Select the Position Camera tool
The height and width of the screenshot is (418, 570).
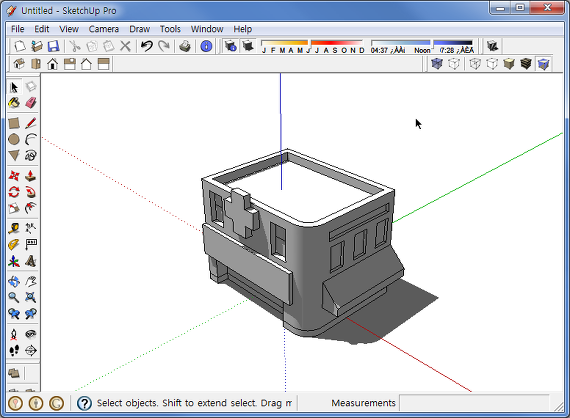point(14,334)
